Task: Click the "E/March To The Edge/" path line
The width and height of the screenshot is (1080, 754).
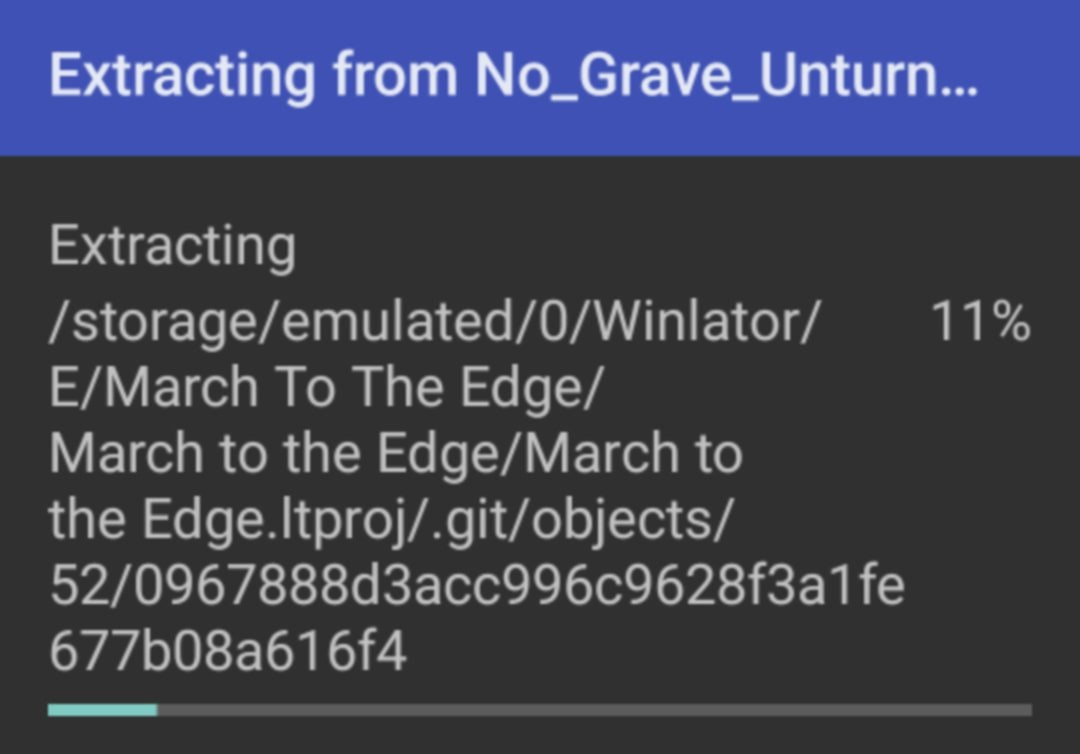Action: [x=326, y=388]
